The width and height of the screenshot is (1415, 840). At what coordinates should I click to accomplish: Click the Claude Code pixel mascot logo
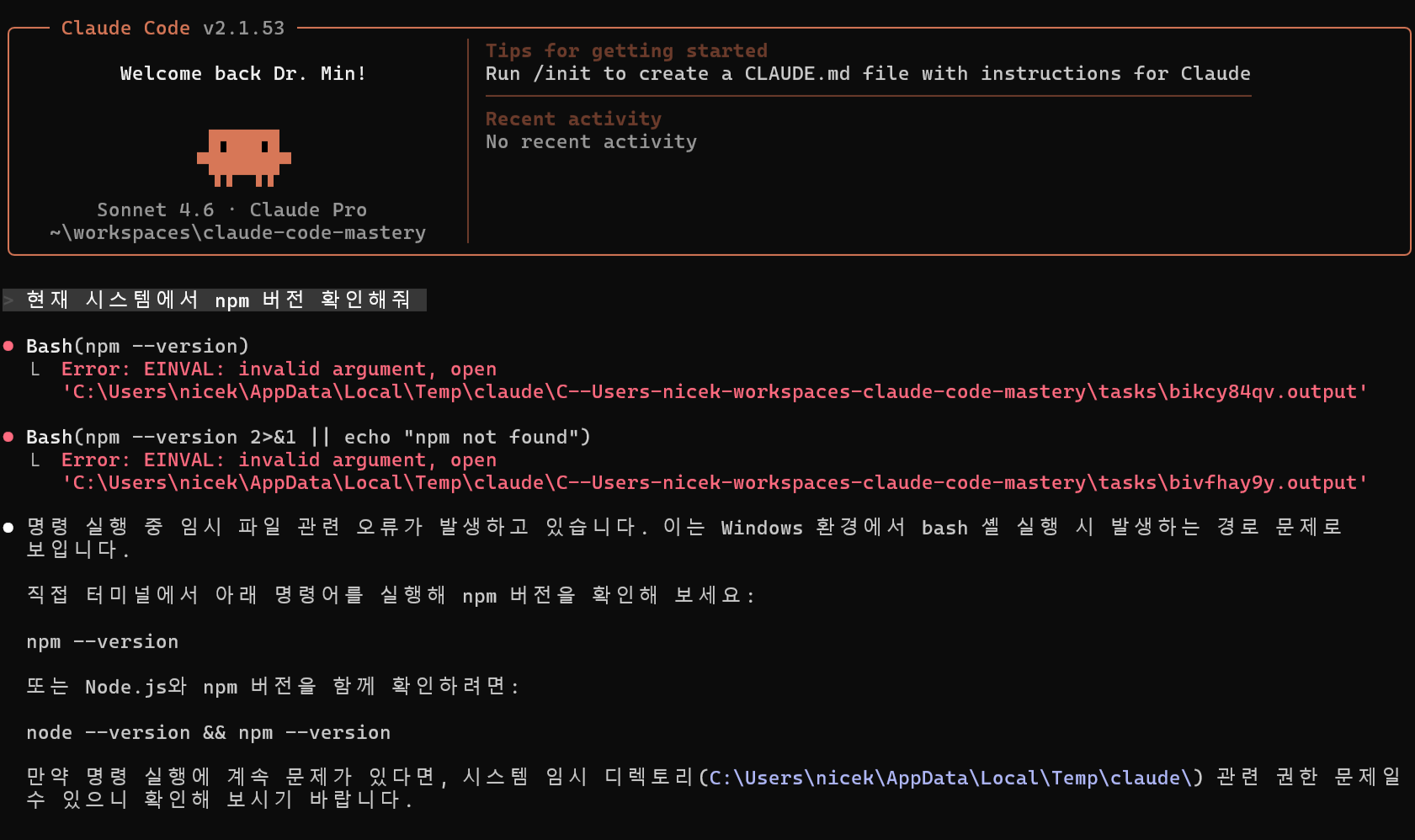244,157
